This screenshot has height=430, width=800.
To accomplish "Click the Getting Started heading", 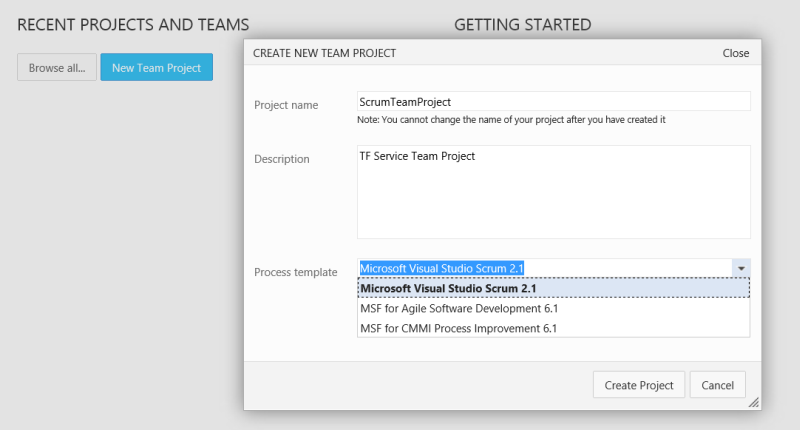I will pyautogui.click(x=522, y=24).
